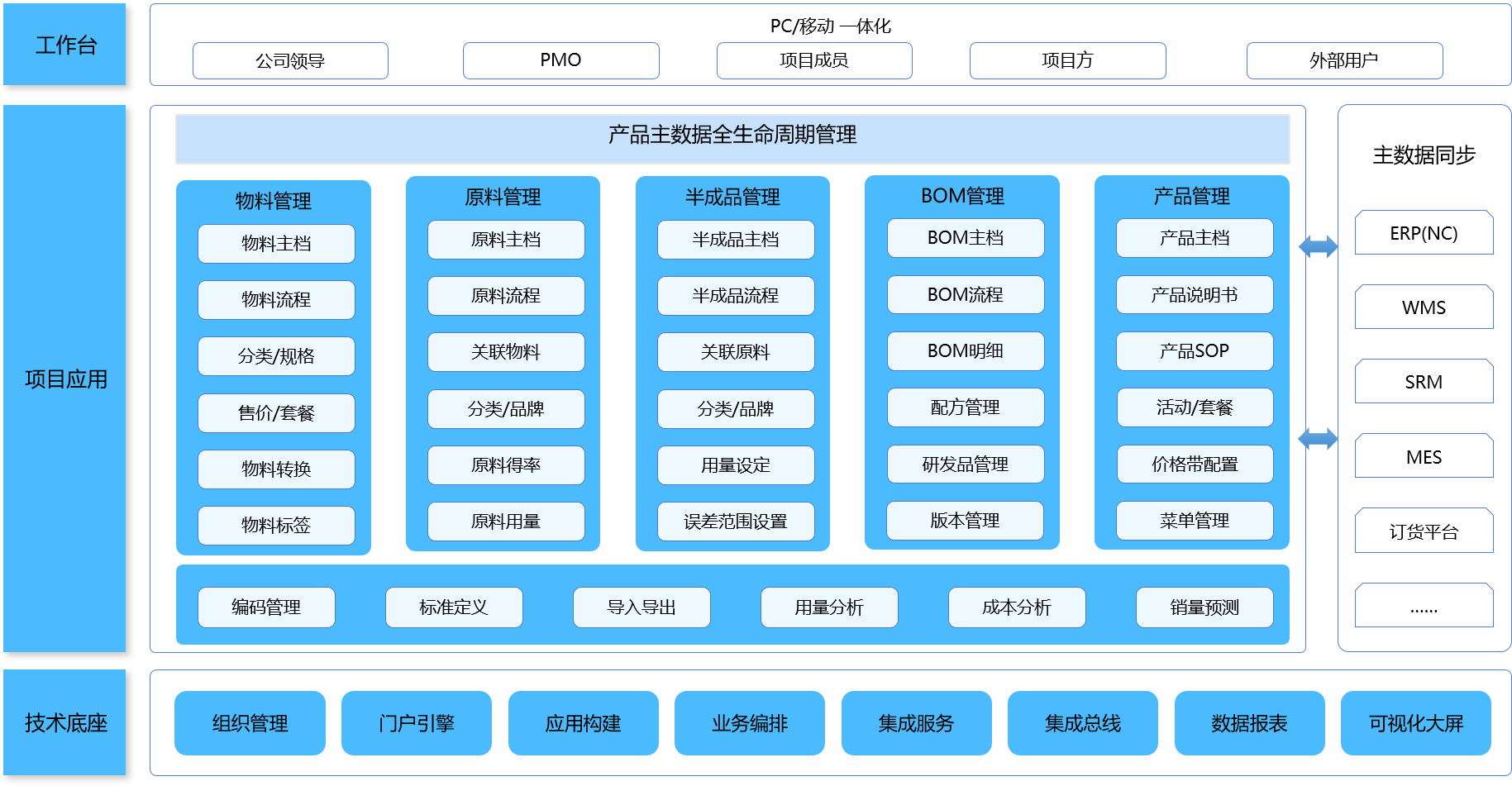Select the MES sync system box
Viewport: 1512px width, 786px height.
[x=1424, y=456]
